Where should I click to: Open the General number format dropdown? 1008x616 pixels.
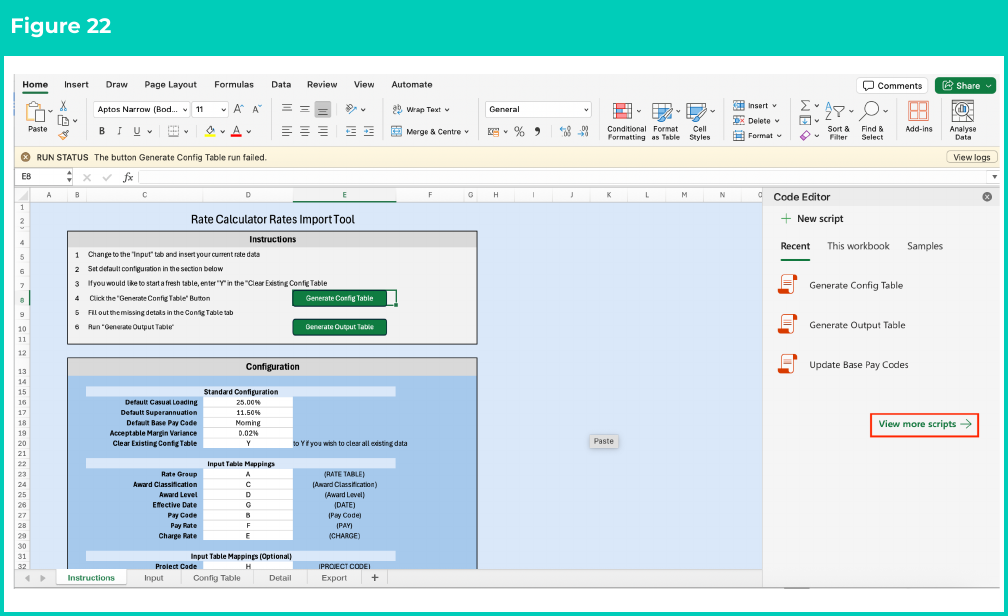point(538,109)
